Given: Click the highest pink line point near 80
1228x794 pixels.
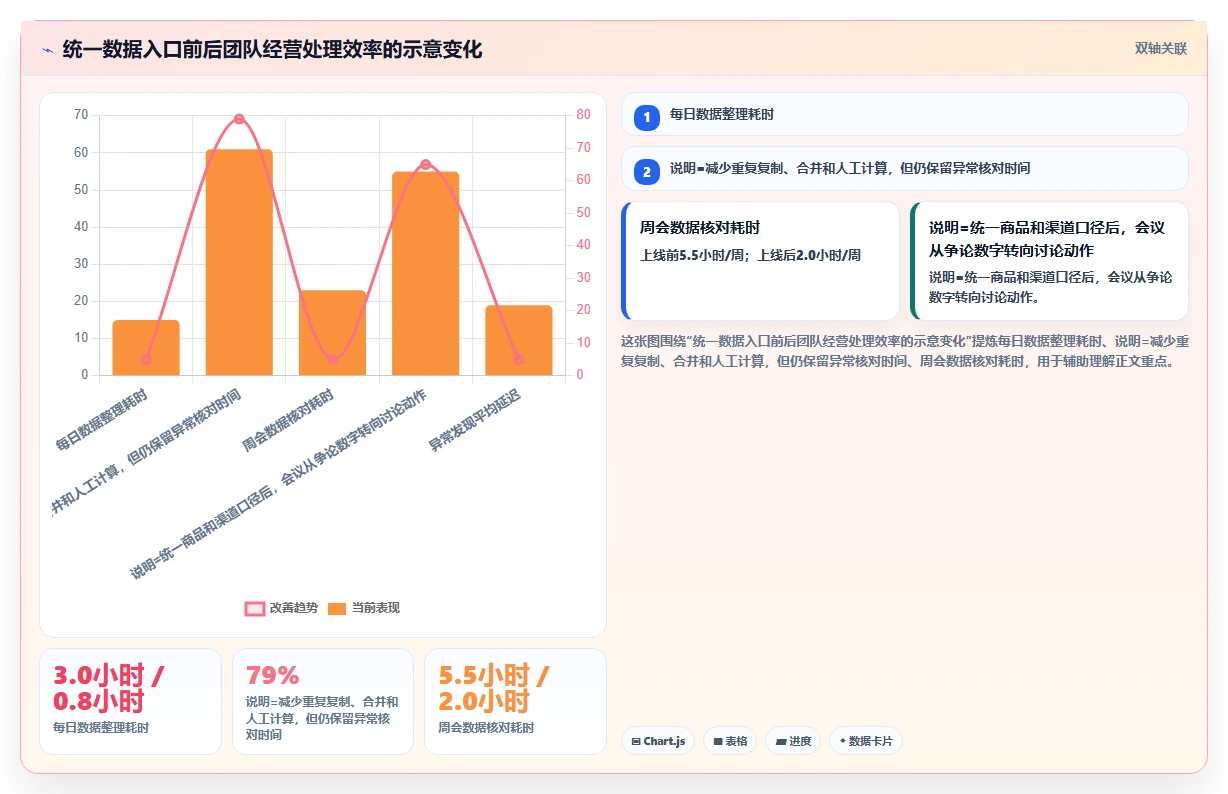Looking at the screenshot, I should [239, 119].
